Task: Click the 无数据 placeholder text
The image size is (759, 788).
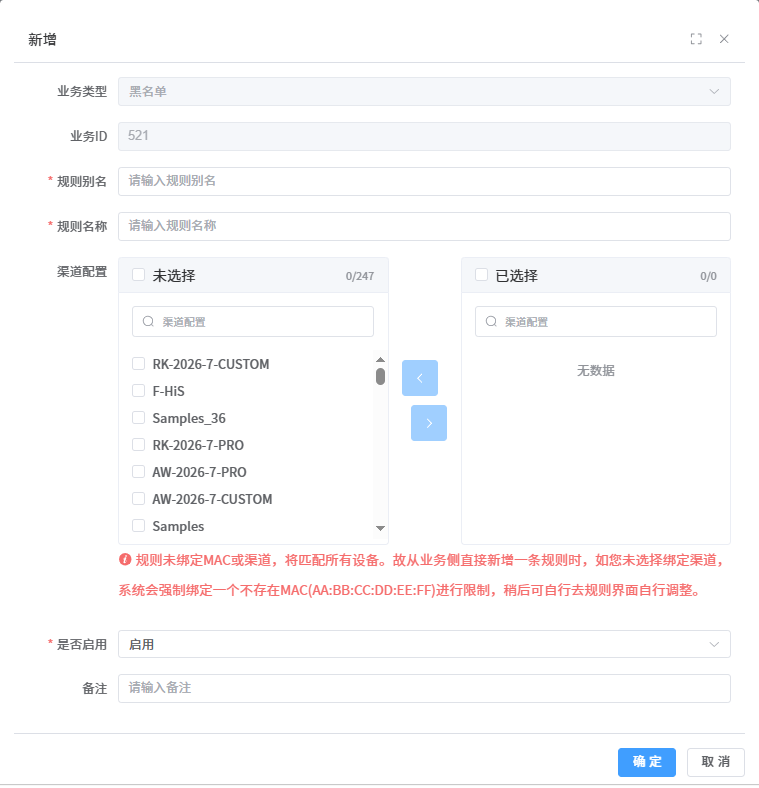Action: 596,371
